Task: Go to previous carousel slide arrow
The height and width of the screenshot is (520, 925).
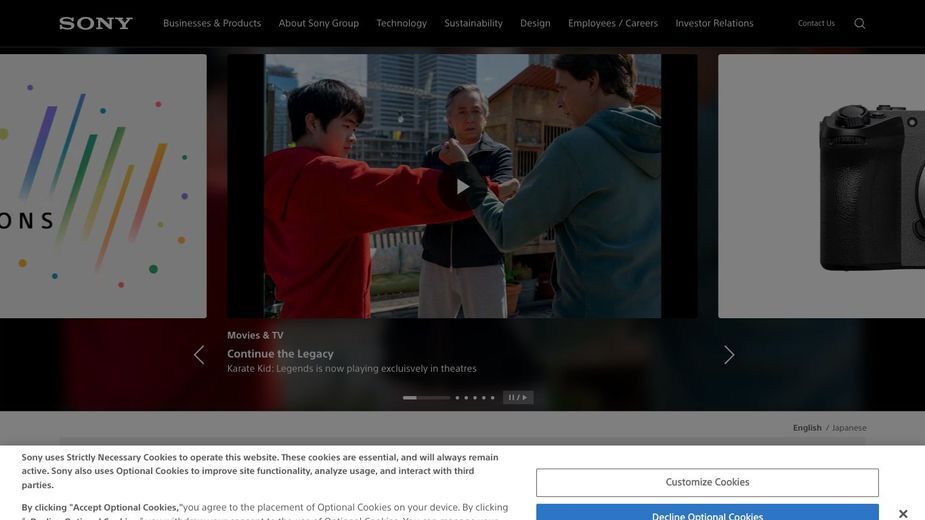Action: pos(199,355)
